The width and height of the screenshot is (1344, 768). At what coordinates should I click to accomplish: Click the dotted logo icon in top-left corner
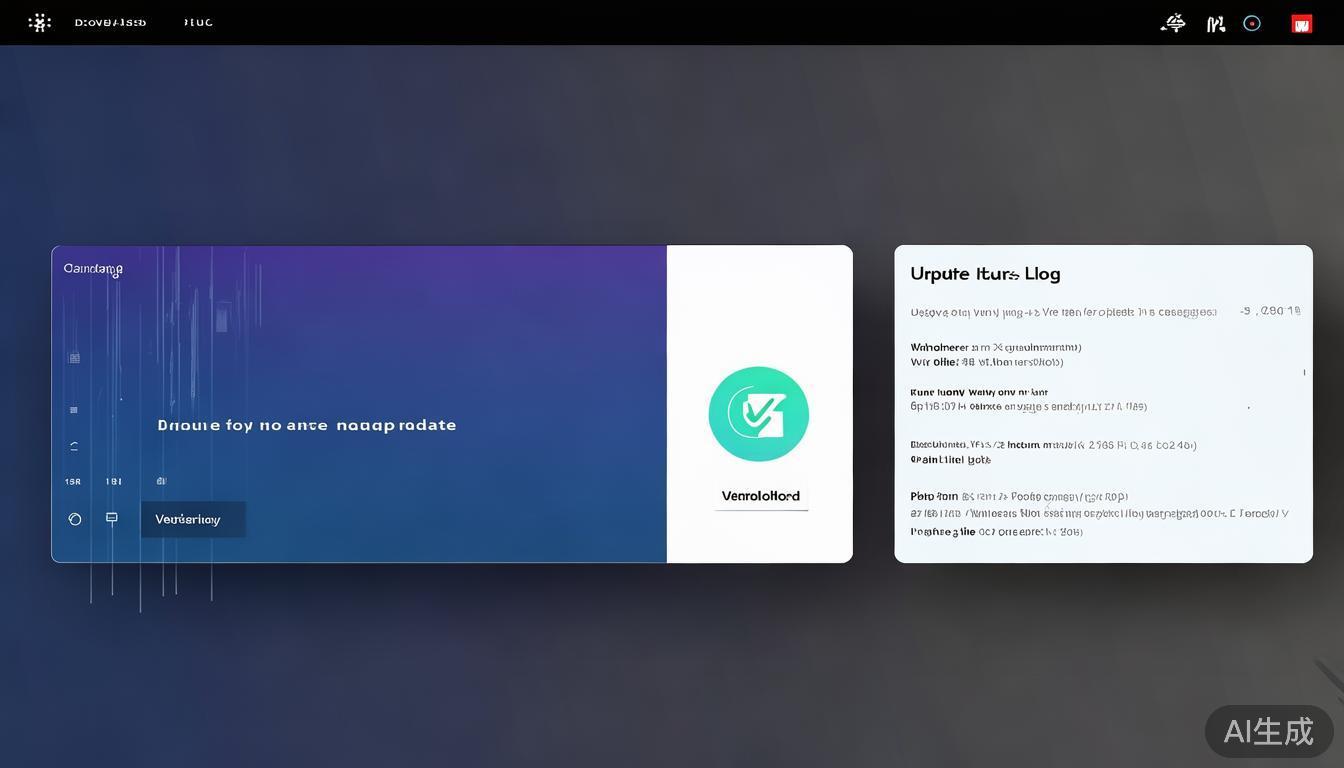(x=39, y=22)
